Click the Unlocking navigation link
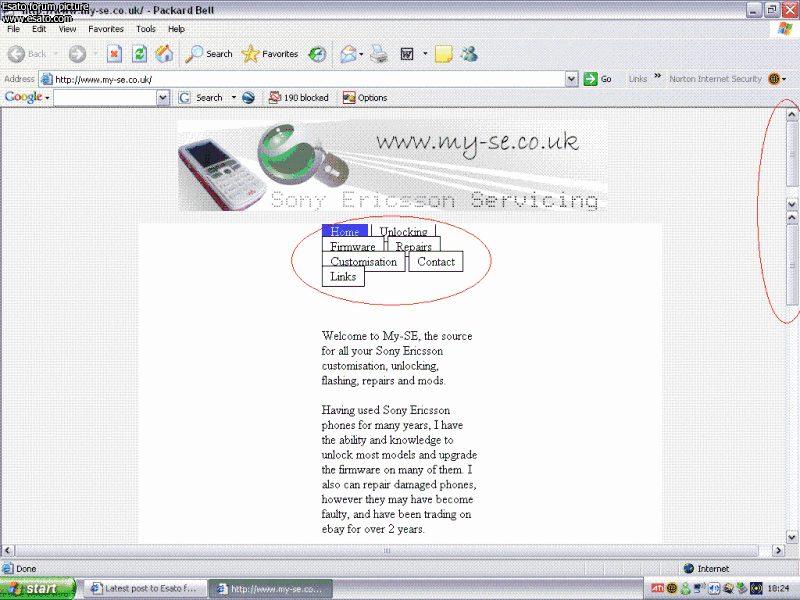Viewport: 800px width, 600px height. point(403,232)
